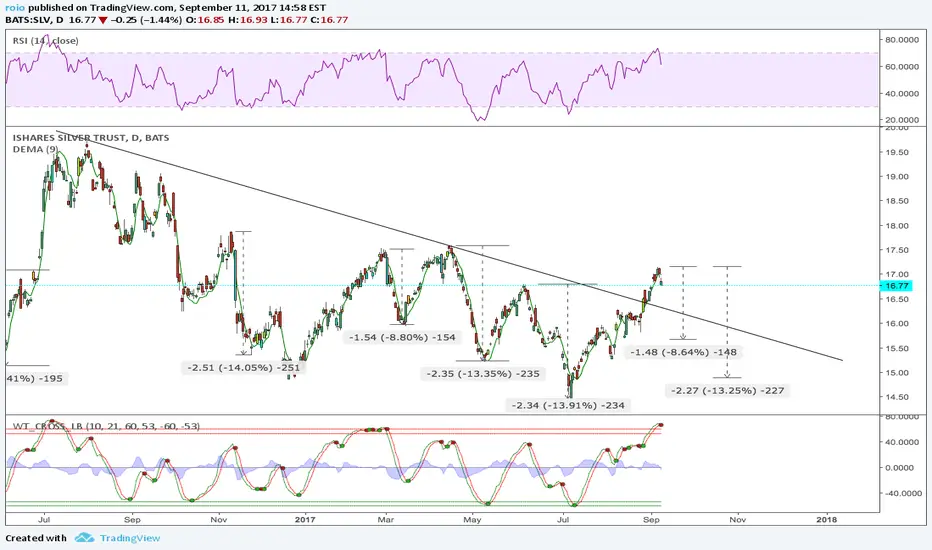Click the 19.50 price axis label
The image size is (932, 550).
point(896,152)
